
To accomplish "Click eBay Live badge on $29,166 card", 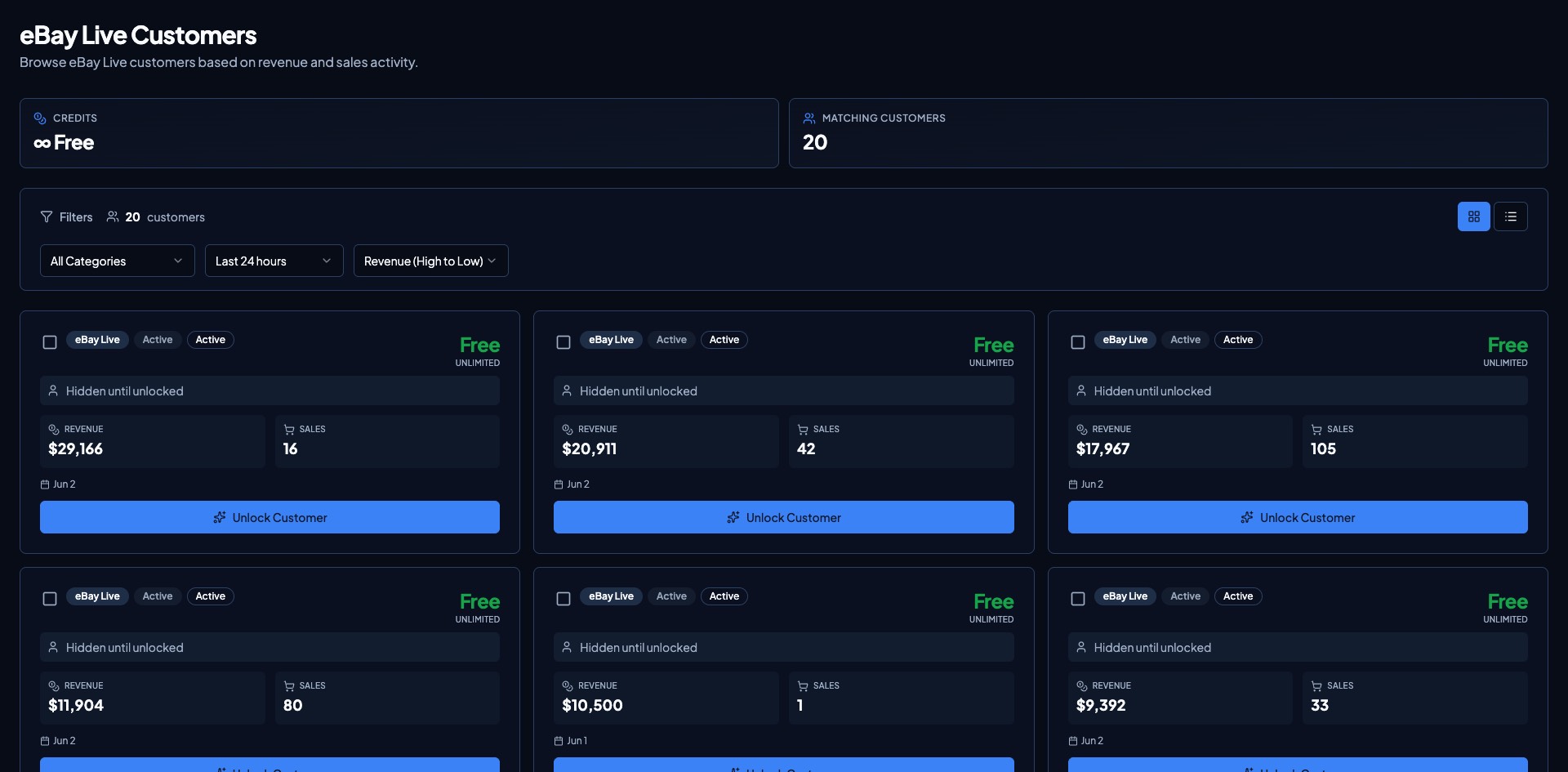I will 97,340.
